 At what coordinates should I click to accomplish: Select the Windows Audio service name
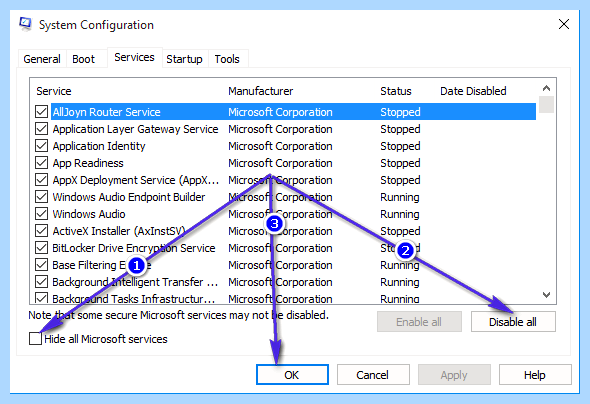tap(89, 214)
